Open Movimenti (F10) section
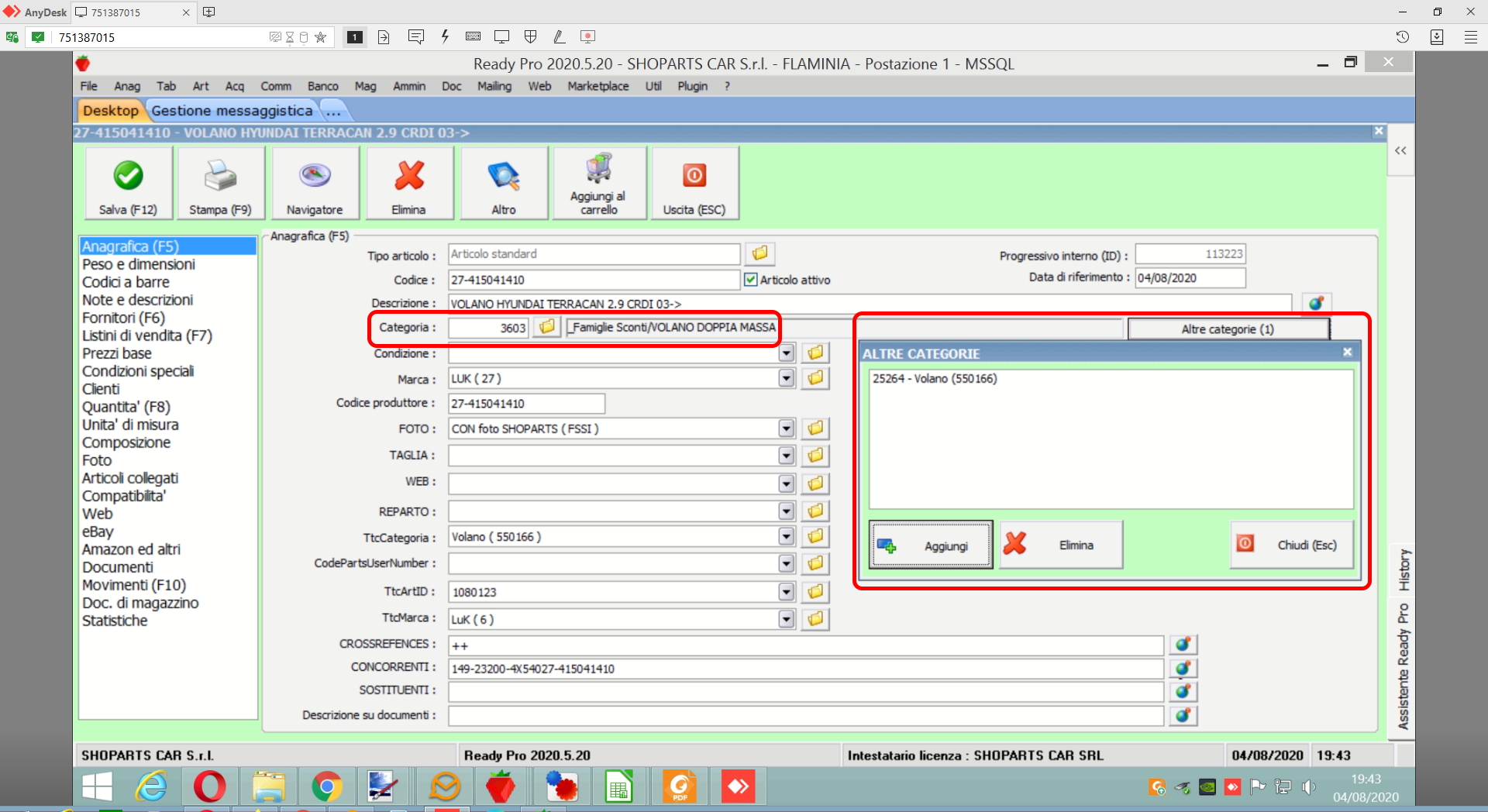1488x812 pixels. pos(134,585)
